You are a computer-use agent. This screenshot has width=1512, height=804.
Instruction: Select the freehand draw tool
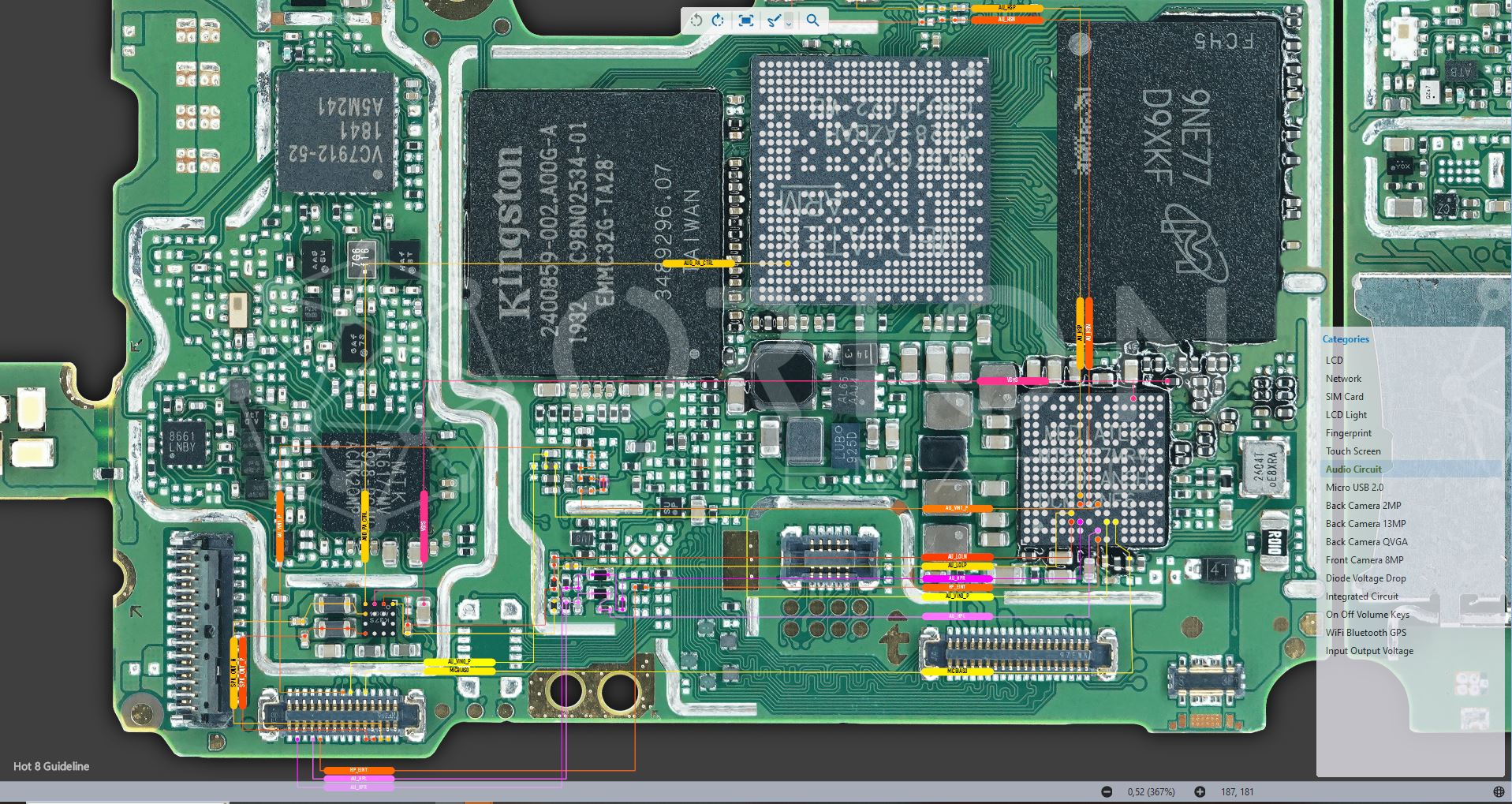pyautogui.click(x=773, y=21)
